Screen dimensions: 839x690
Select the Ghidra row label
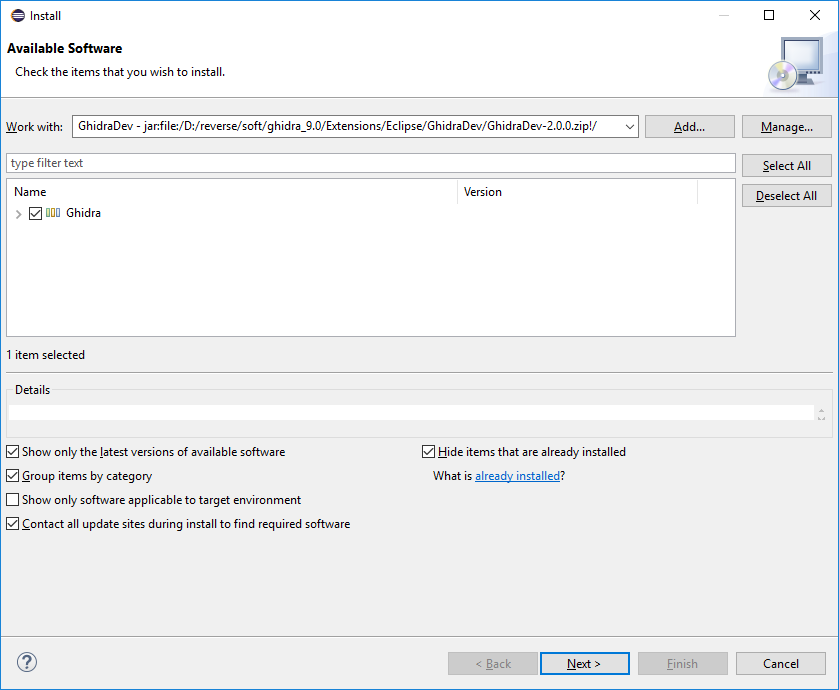(83, 213)
